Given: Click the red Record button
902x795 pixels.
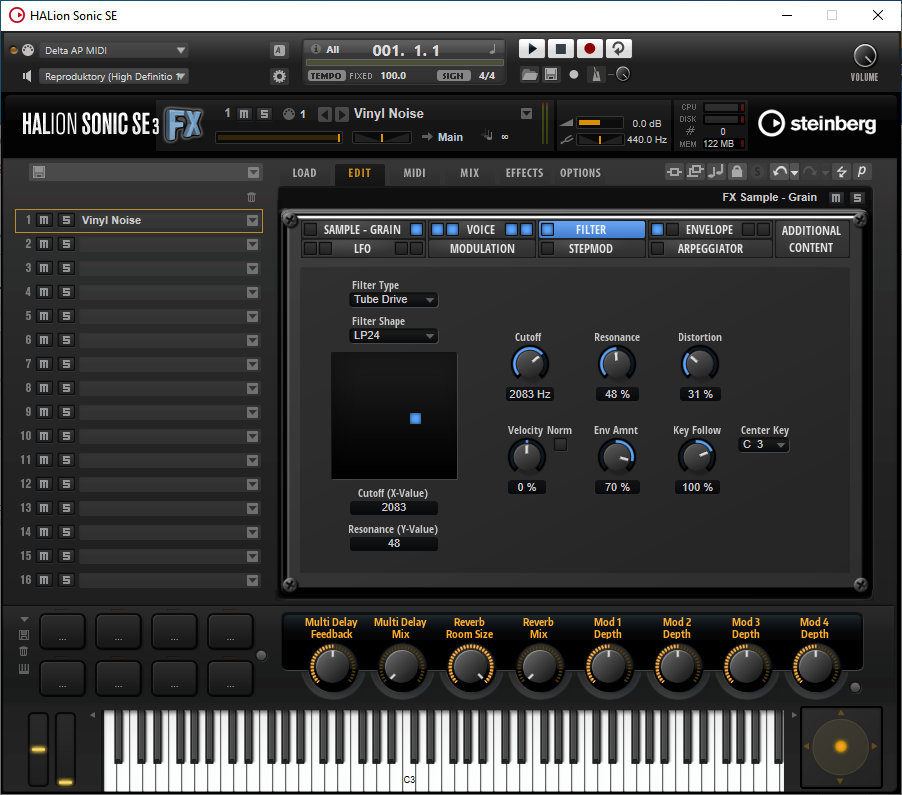Looking at the screenshot, I should (589, 49).
